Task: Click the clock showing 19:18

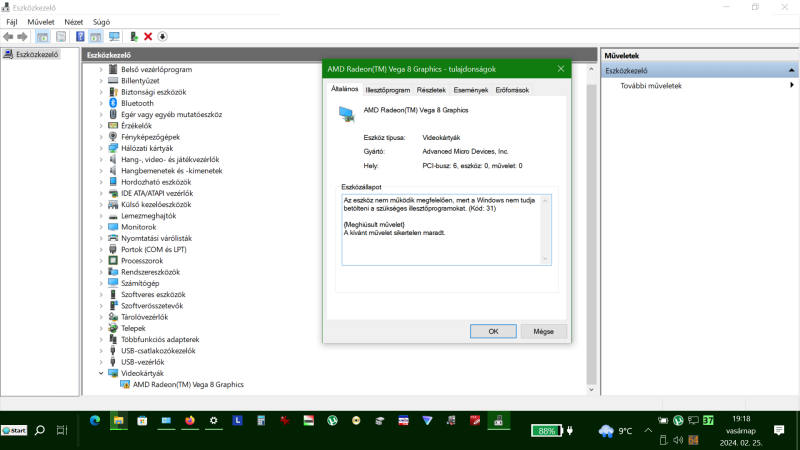Action: tap(741, 419)
